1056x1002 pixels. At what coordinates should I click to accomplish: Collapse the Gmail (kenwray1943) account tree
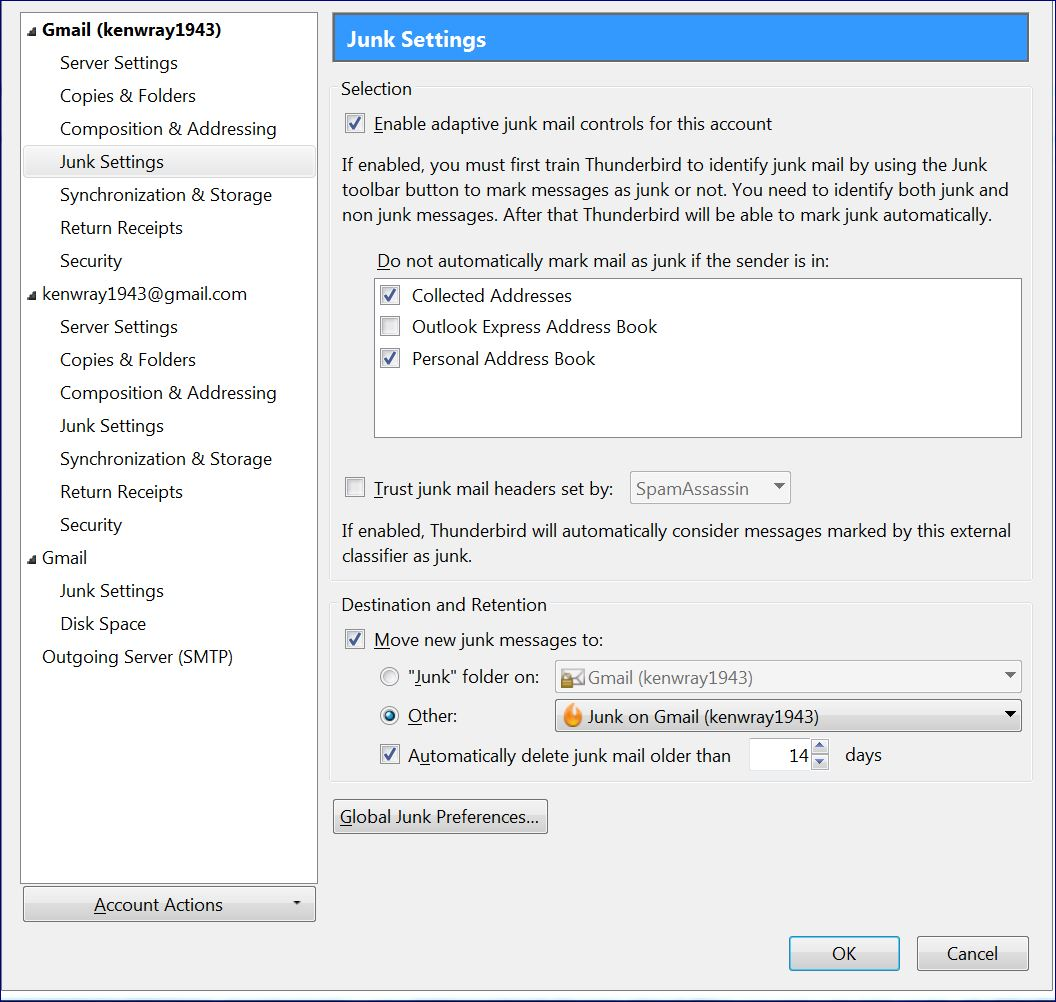(32, 32)
